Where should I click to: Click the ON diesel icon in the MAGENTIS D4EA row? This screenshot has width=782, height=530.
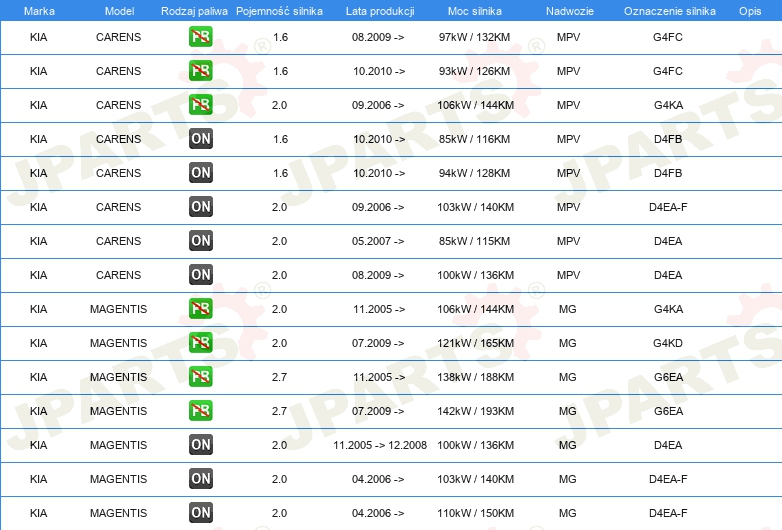(x=200, y=444)
